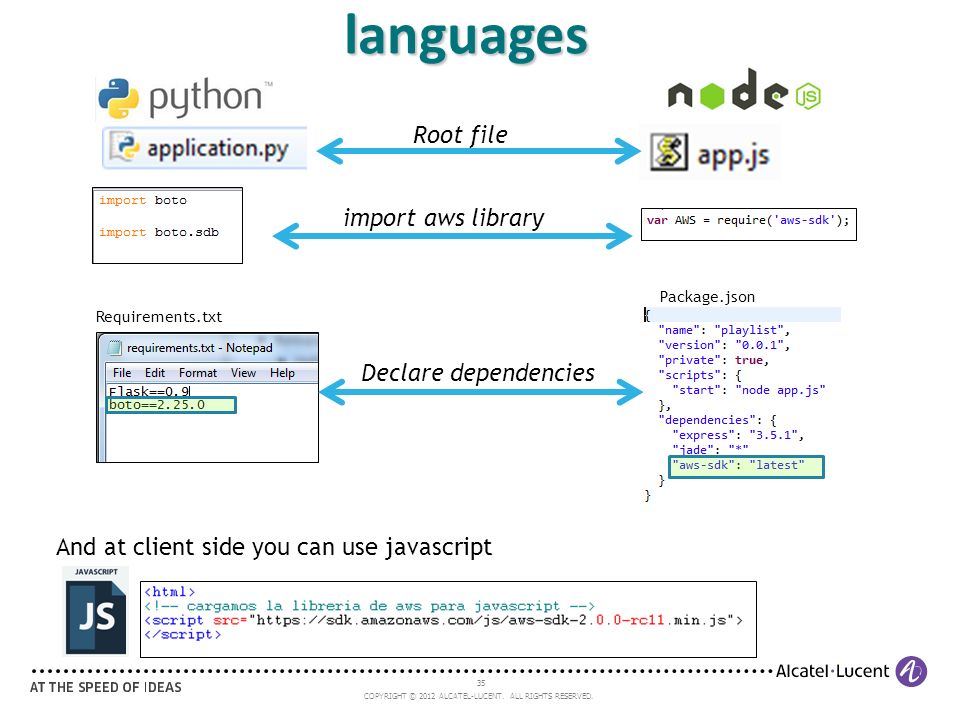The width and height of the screenshot is (960, 720).
Task: Click the 'import boto.sdb' code line
Action: (159, 232)
